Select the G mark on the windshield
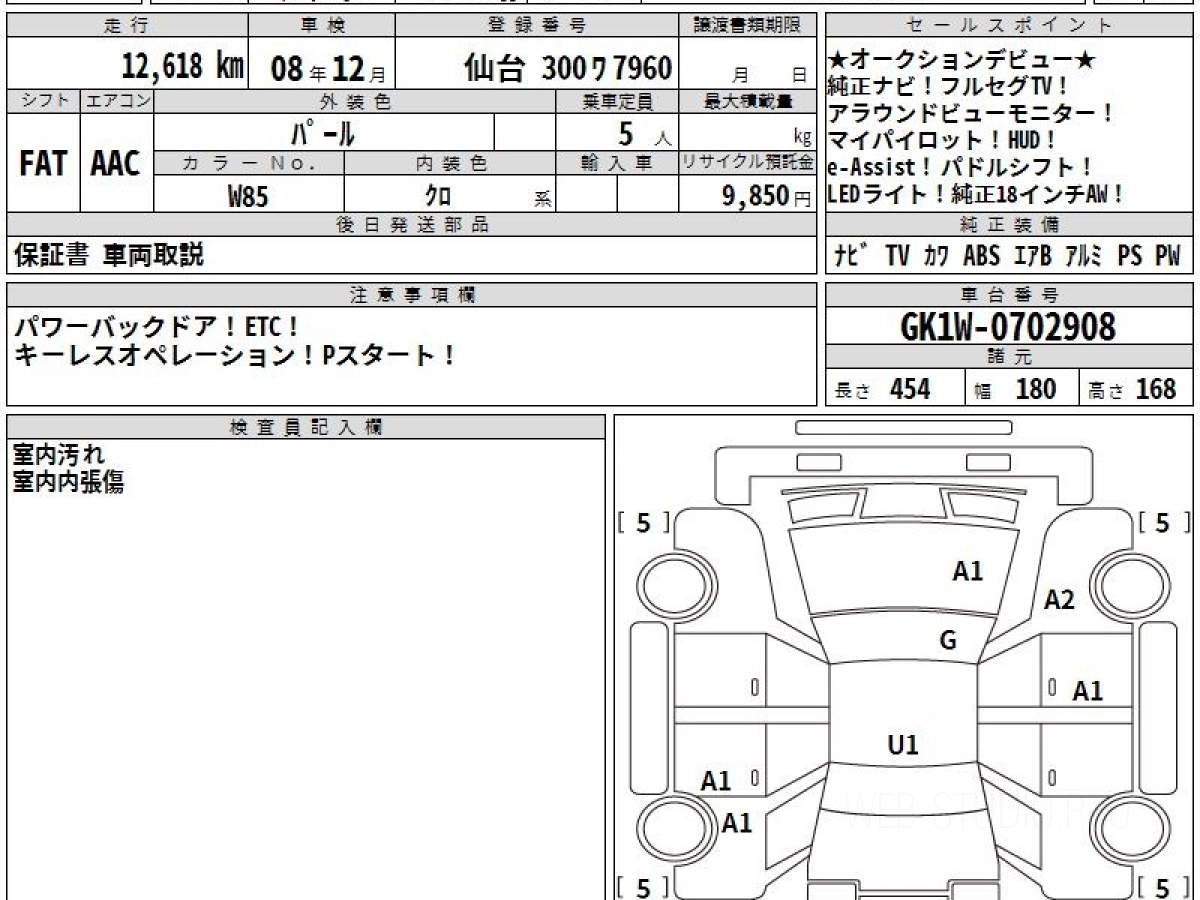 (948, 640)
